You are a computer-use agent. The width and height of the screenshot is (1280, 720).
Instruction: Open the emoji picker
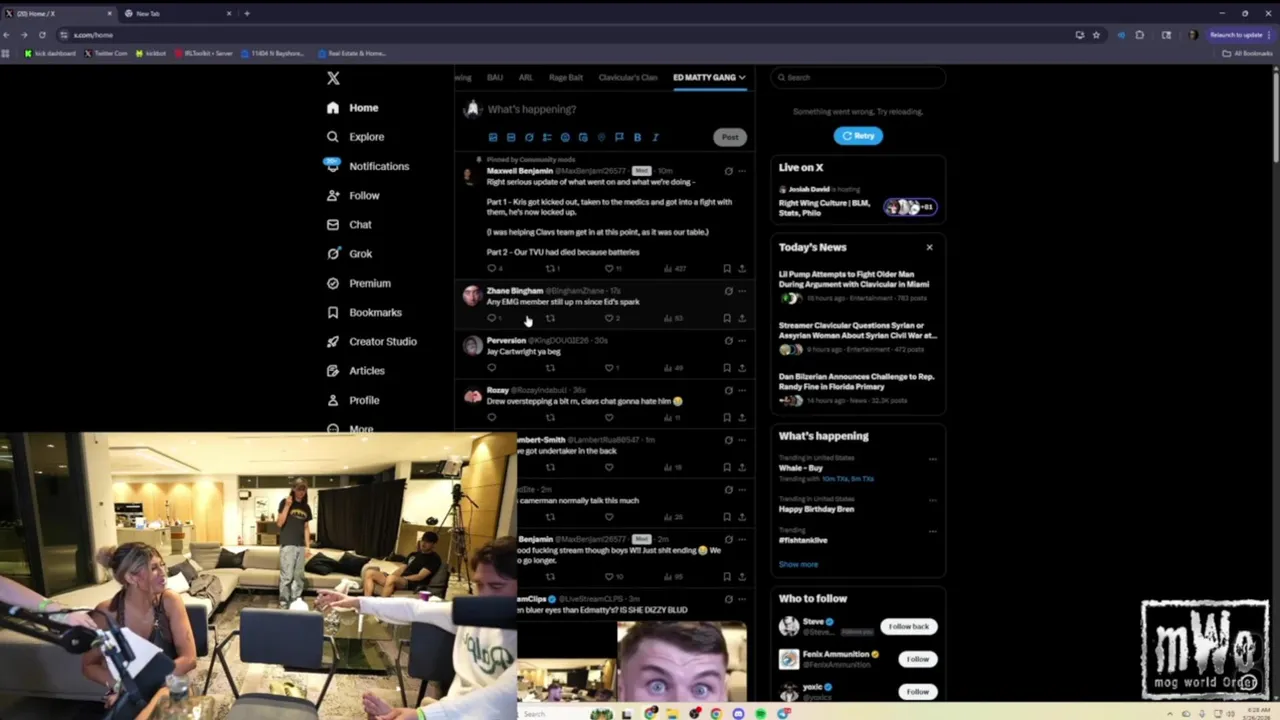pyautogui.click(x=565, y=137)
